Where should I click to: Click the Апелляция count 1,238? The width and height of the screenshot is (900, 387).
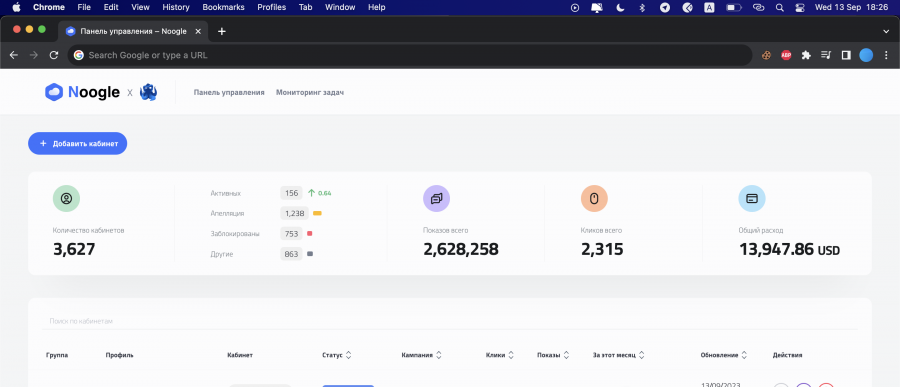coord(295,213)
